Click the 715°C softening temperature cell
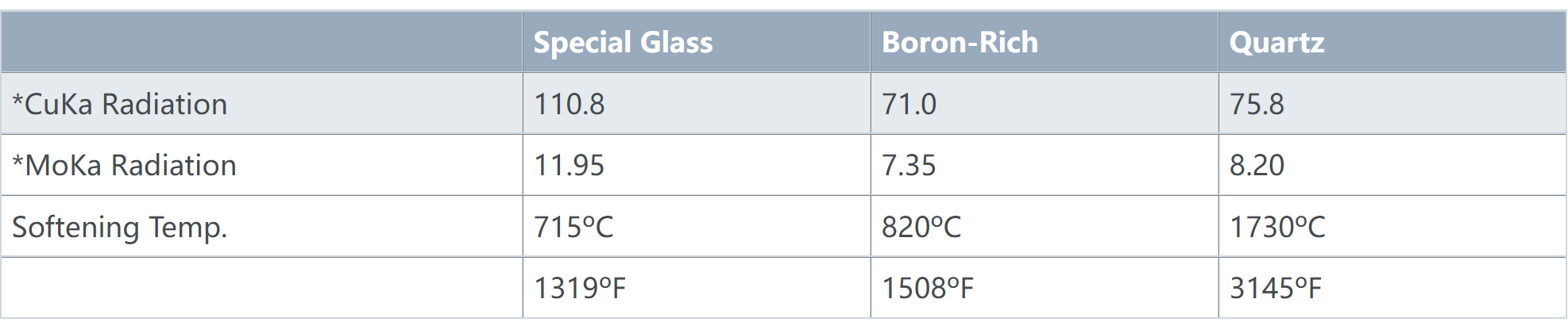 [x=697, y=227]
